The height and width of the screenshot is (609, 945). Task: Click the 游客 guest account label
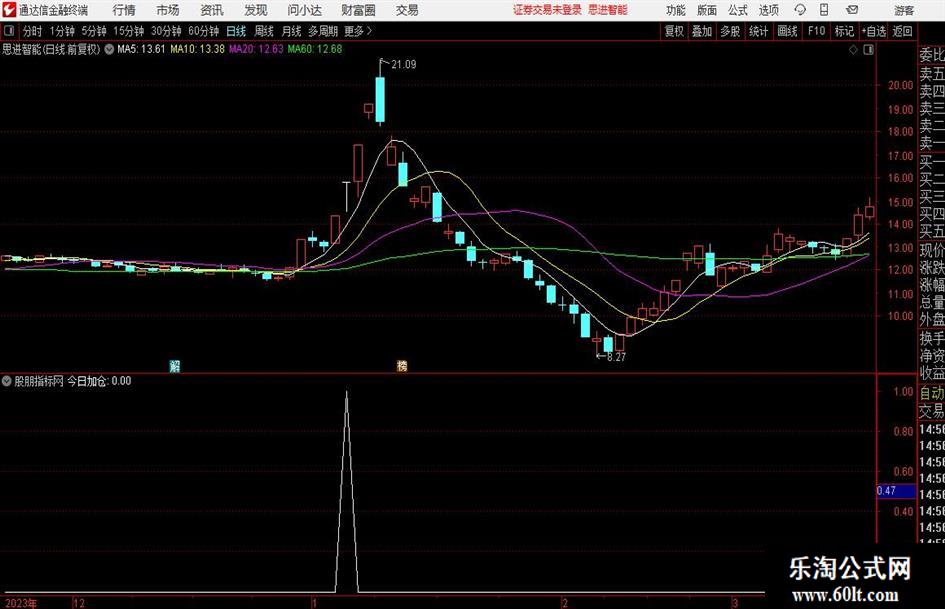(904, 10)
